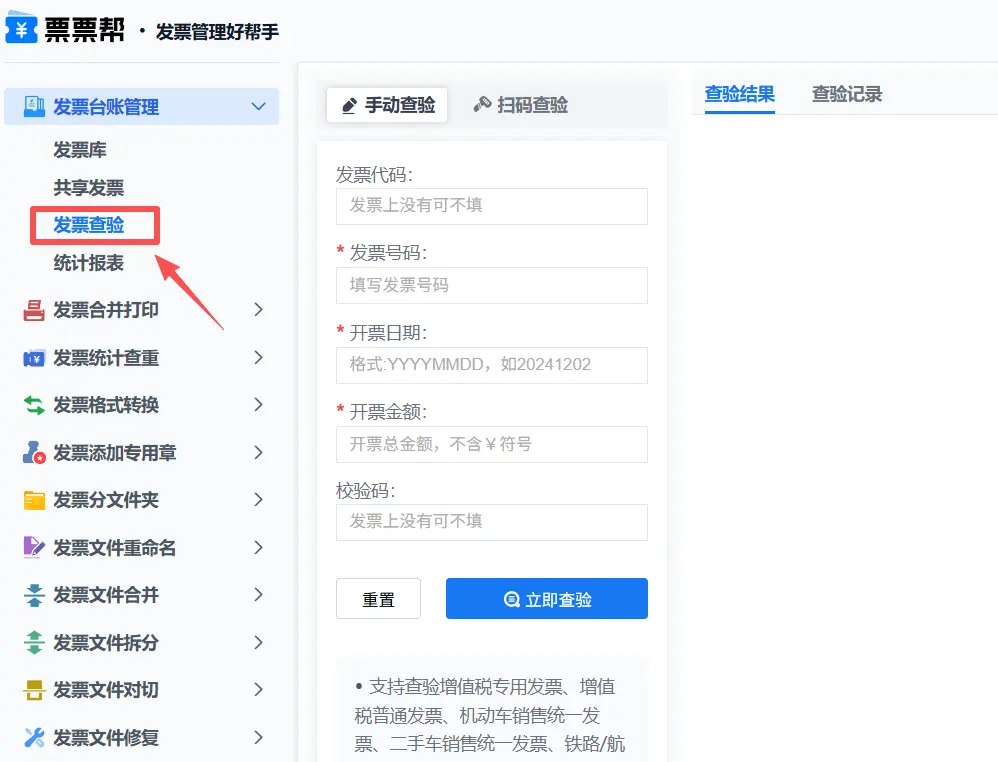Click the 发票文件修复 wrench icon
This screenshot has height=762, width=998.
point(34,738)
